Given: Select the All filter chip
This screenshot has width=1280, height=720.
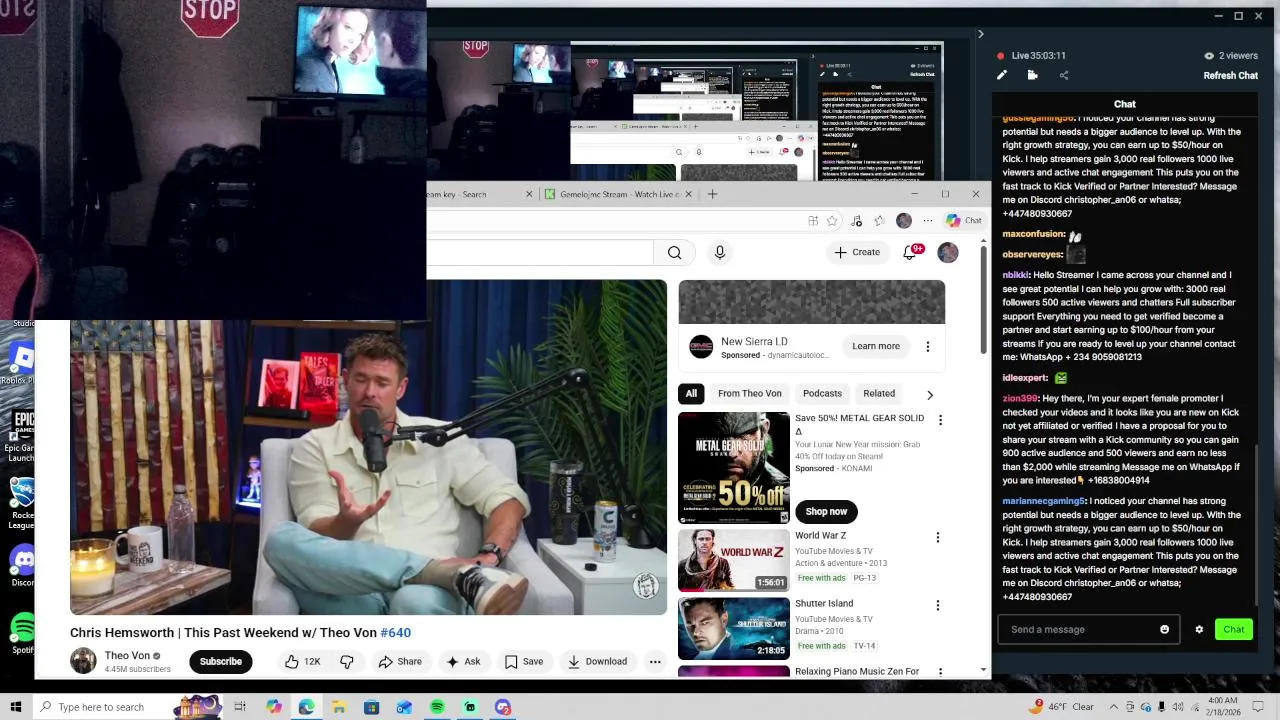Looking at the screenshot, I should pos(691,393).
